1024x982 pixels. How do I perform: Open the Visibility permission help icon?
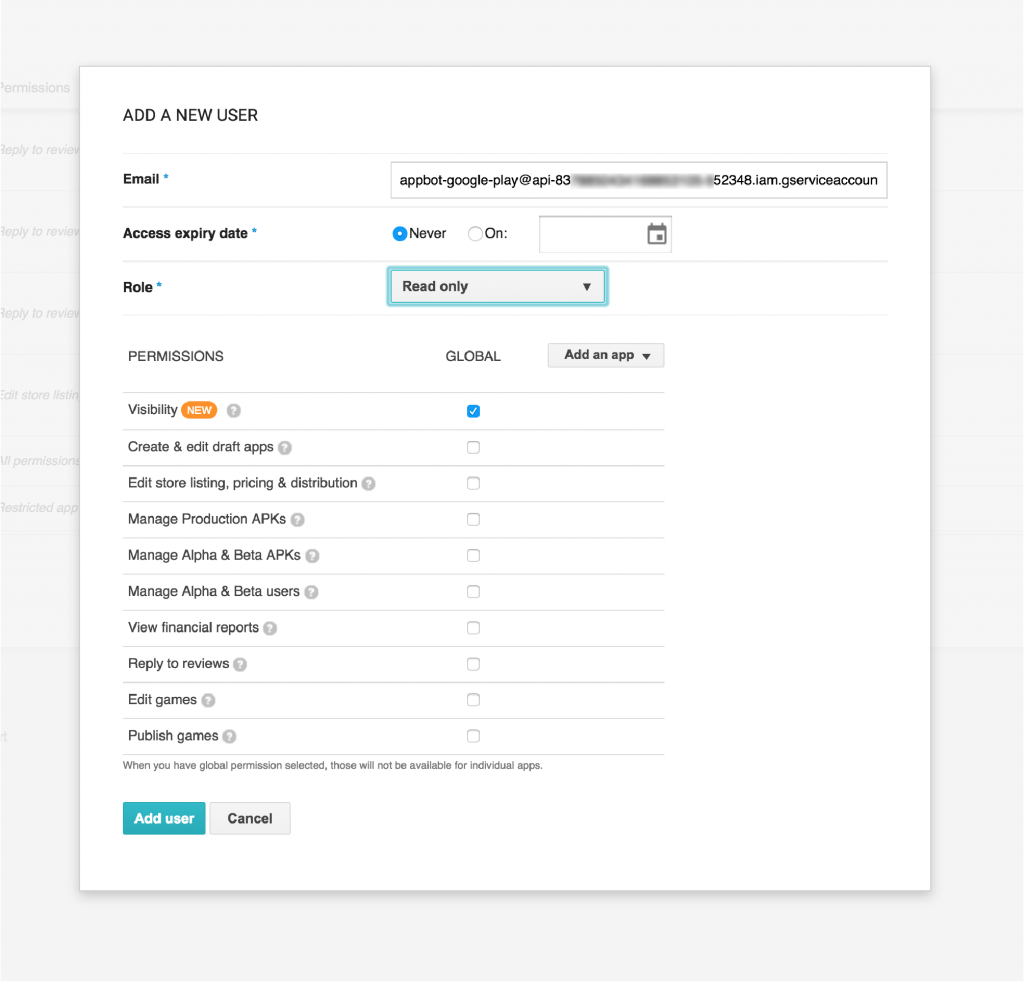click(x=233, y=410)
